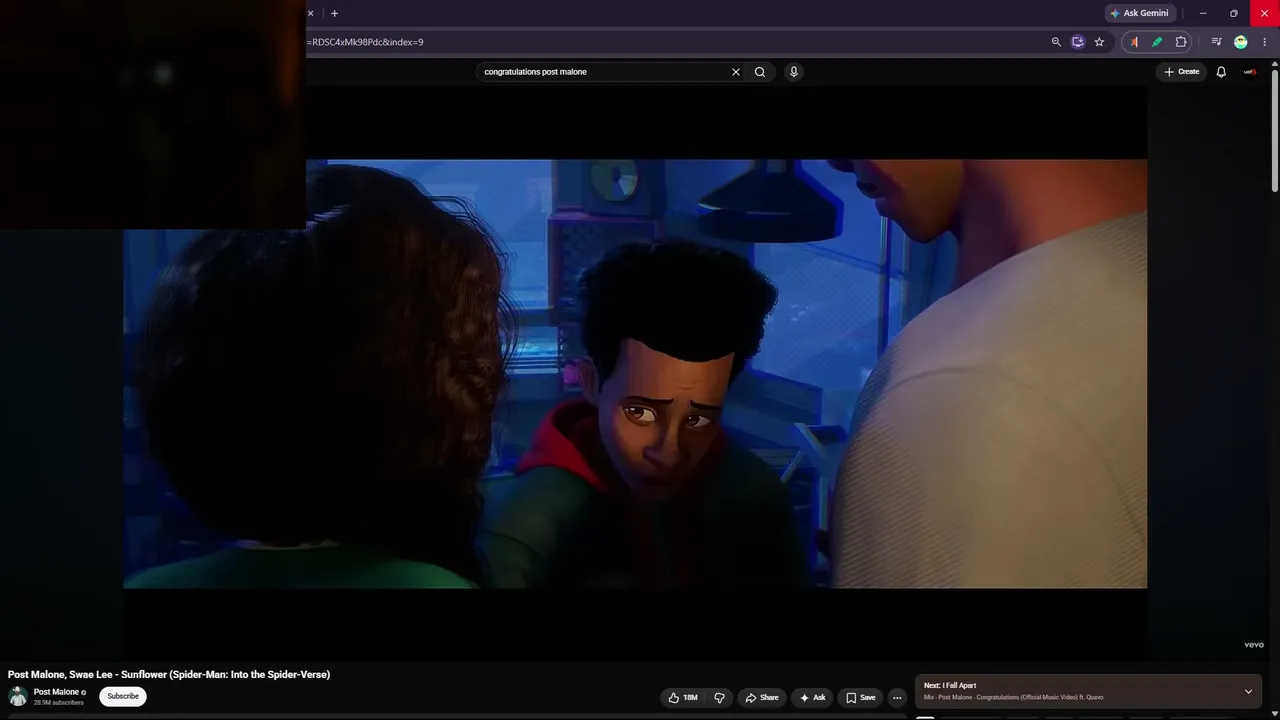
Task: Open the Post Malone channel avatar
Action: point(18,697)
